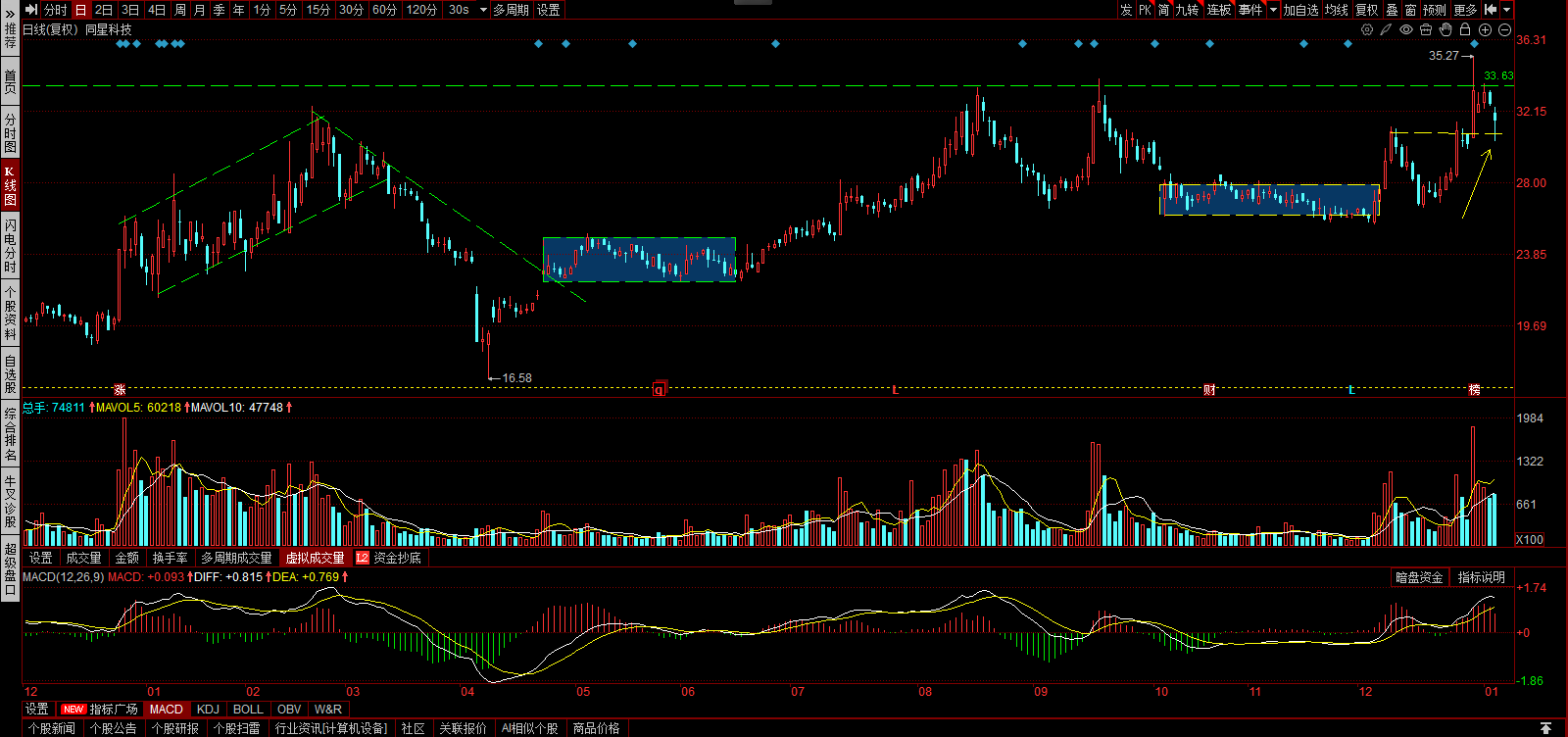Open 综合排名 in left sidebar
This screenshot has height=737, width=1568.
click(x=10, y=434)
